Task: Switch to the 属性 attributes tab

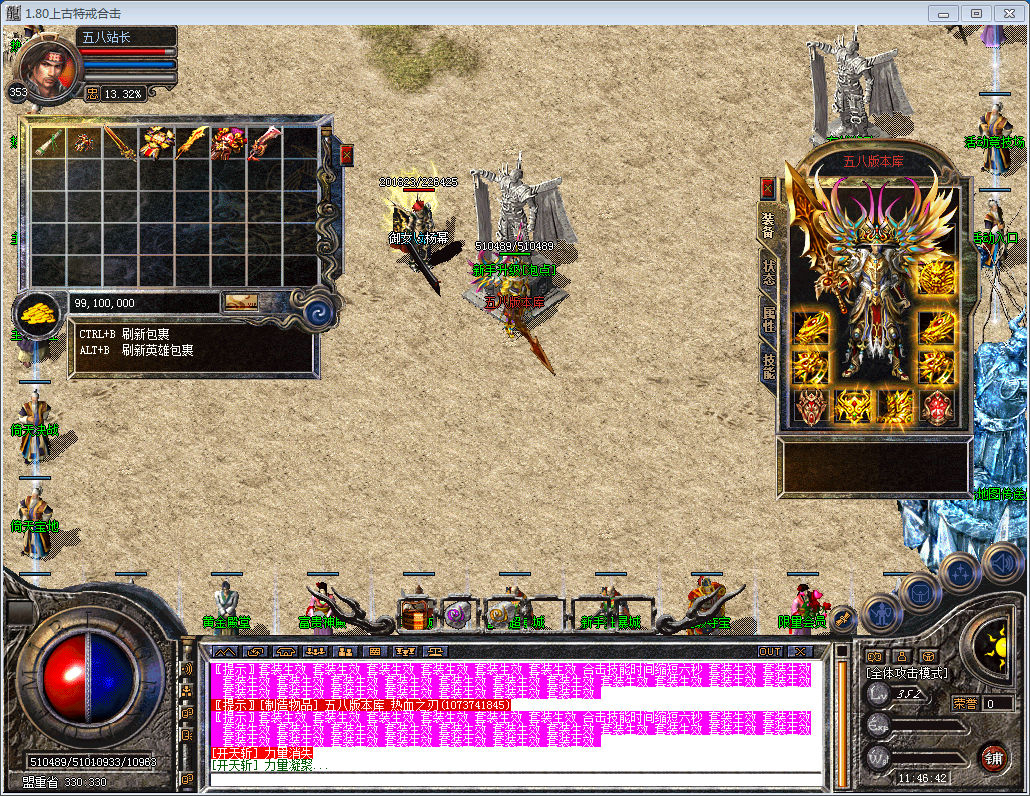Action: click(769, 318)
